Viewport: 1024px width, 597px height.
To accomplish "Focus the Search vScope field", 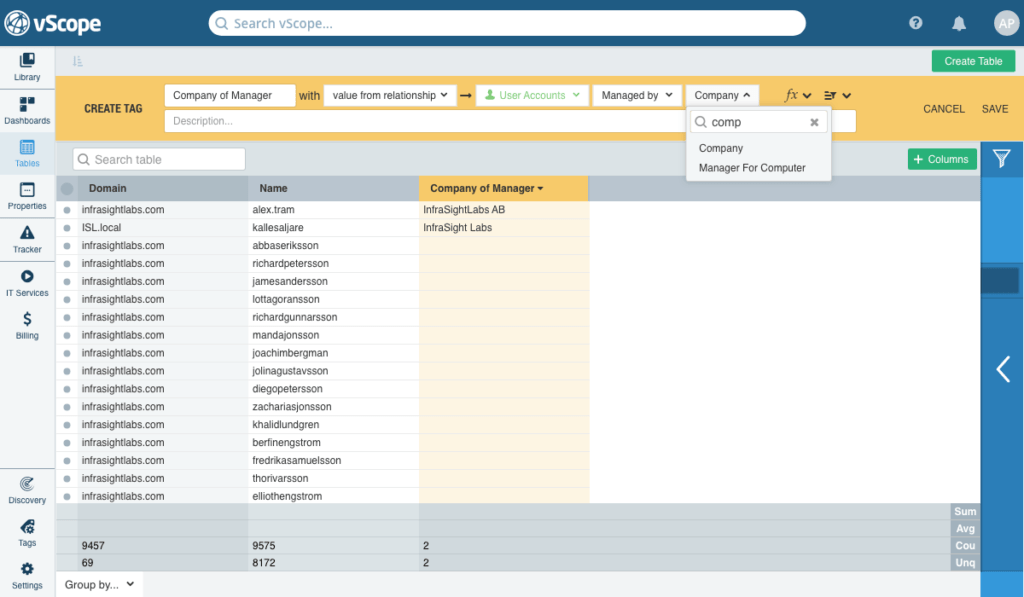I will click(x=507, y=24).
